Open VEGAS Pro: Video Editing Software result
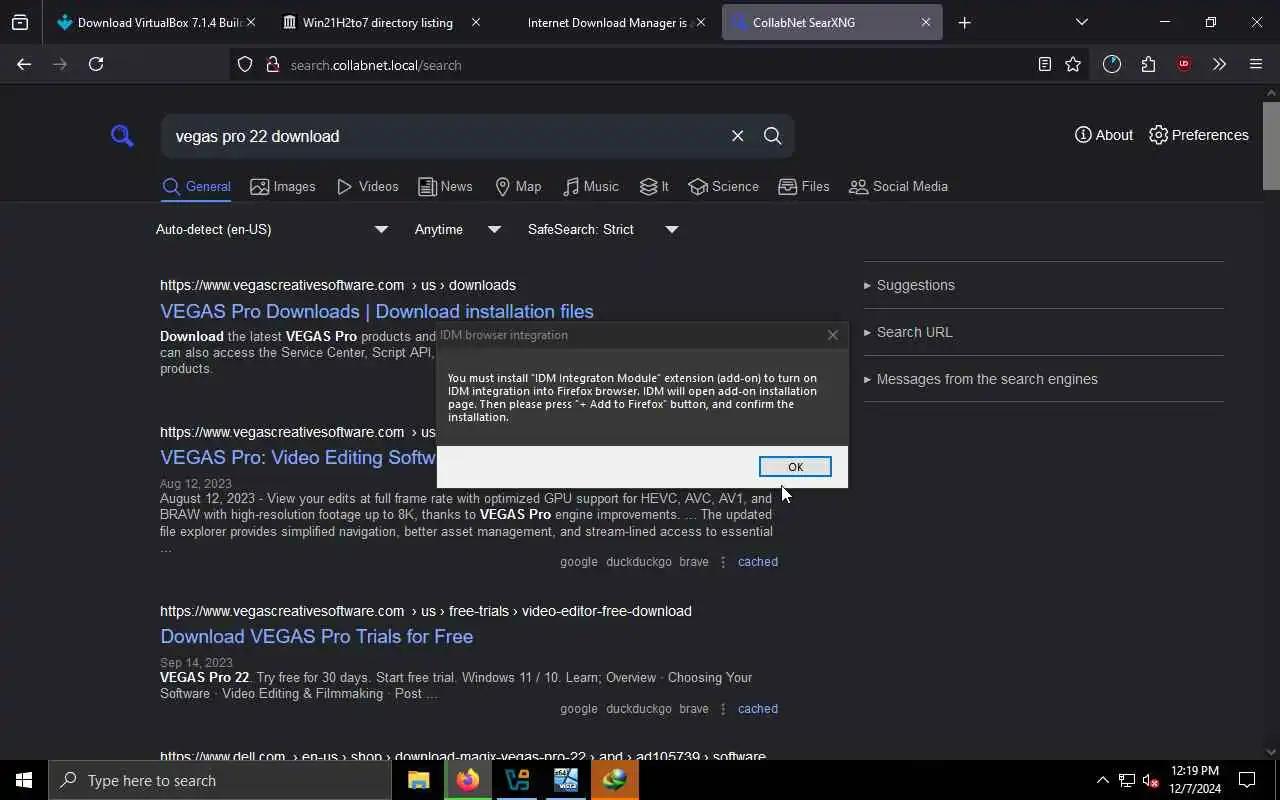This screenshot has width=1280, height=800. tap(298, 457)
